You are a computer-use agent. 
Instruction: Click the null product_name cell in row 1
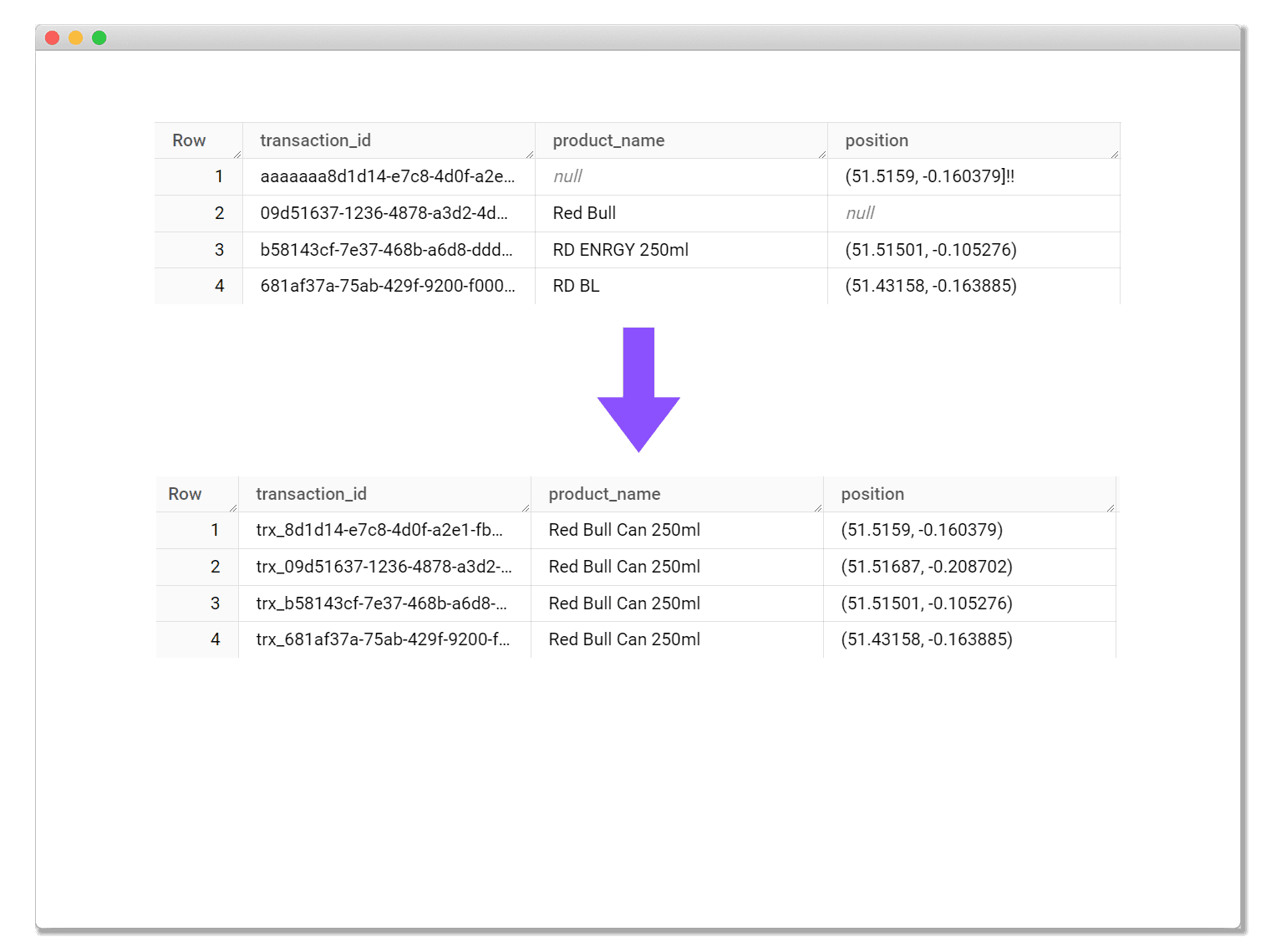click(x=681, y=176)
